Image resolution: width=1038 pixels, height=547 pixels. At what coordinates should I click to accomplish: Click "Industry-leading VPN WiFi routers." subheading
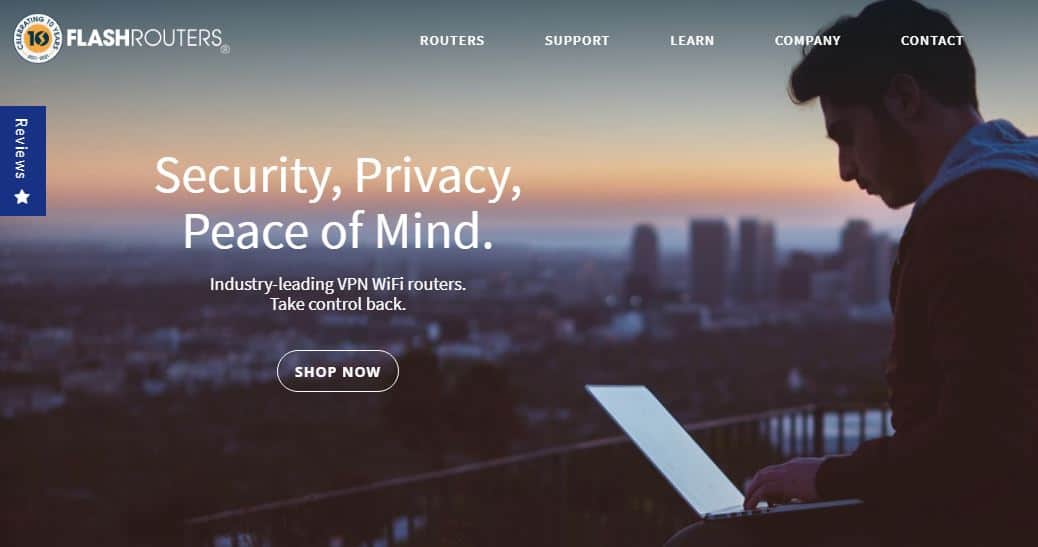338,284
